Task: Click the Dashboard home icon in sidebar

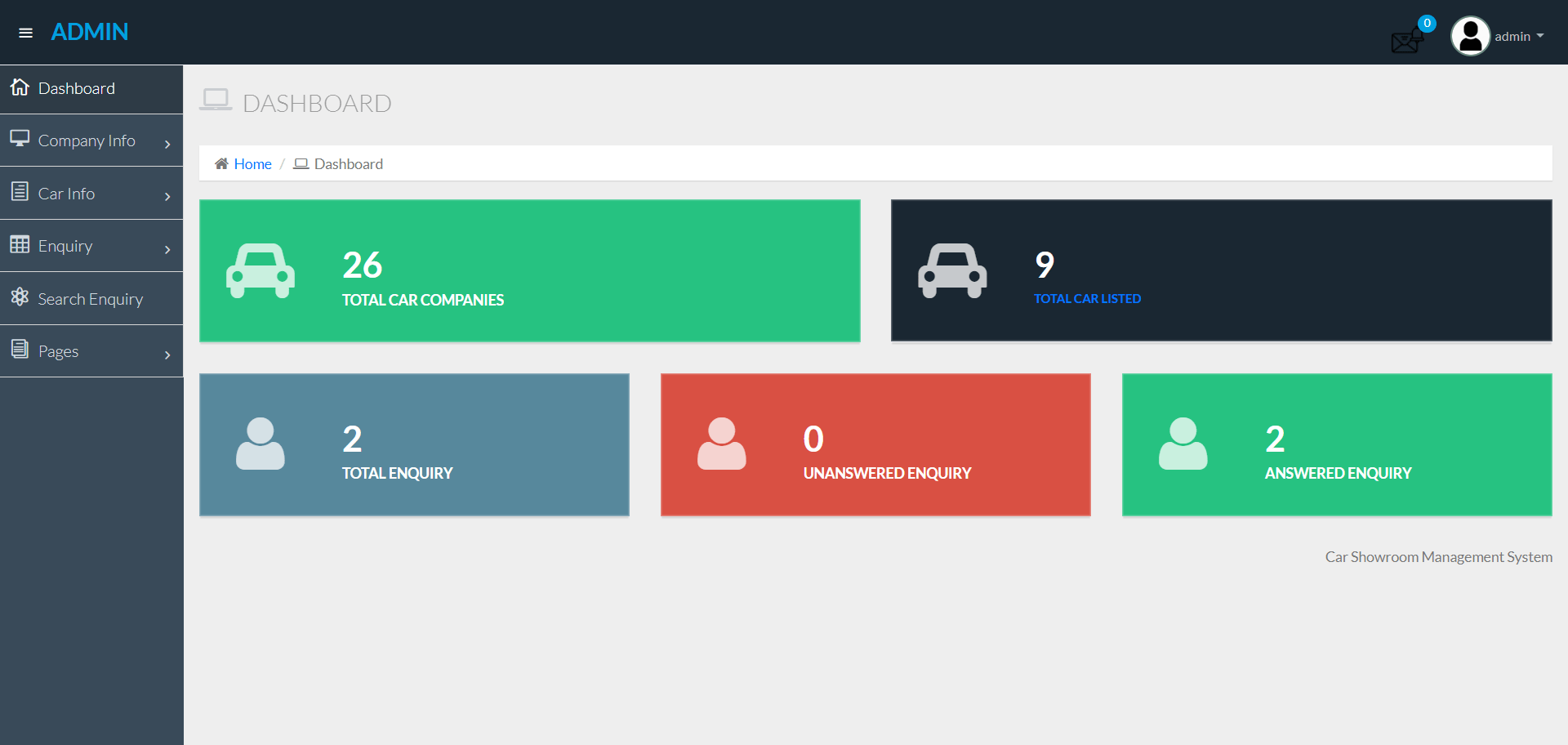Action: 19,87
